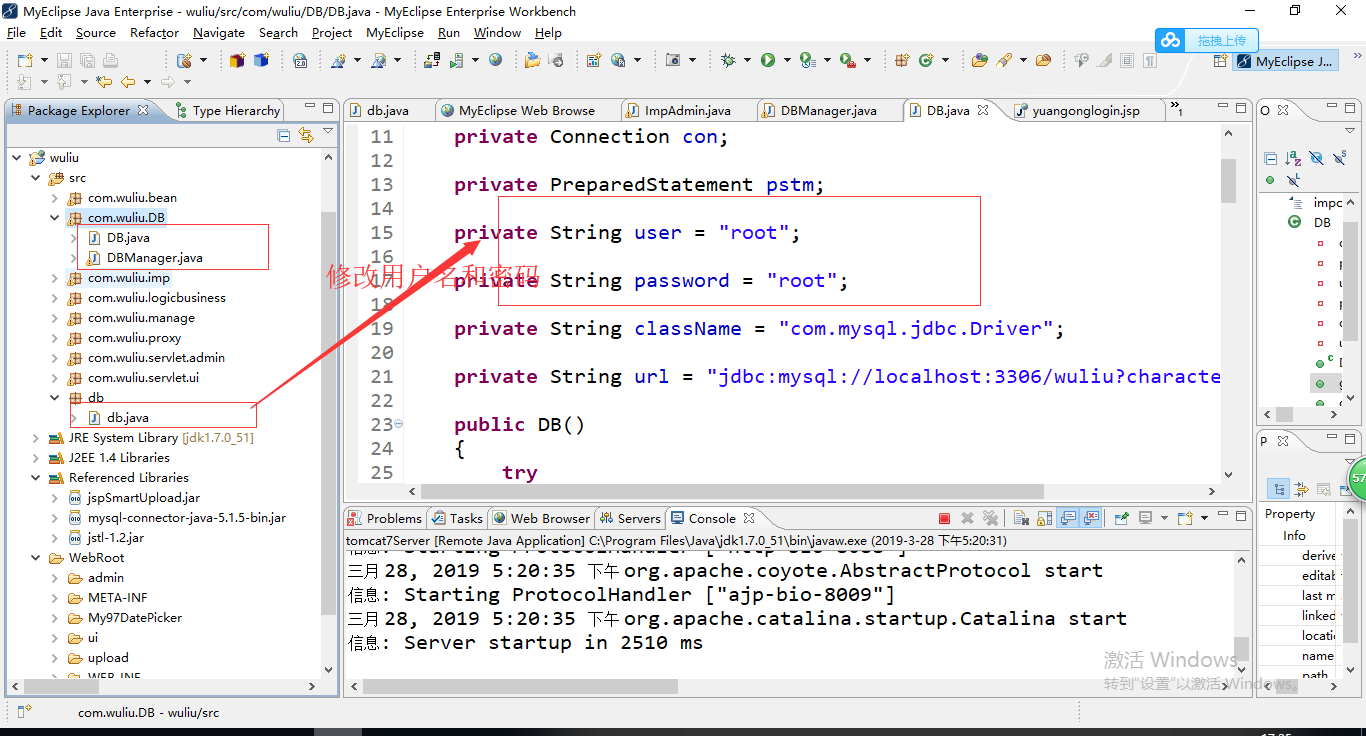Click the Sort outline alphabetically icon
This screenshot has height=736, width=1366.
tap(1293, 158)
